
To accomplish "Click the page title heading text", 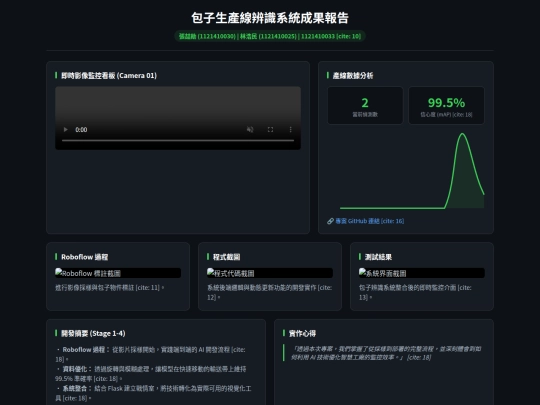I will point(270,18).
